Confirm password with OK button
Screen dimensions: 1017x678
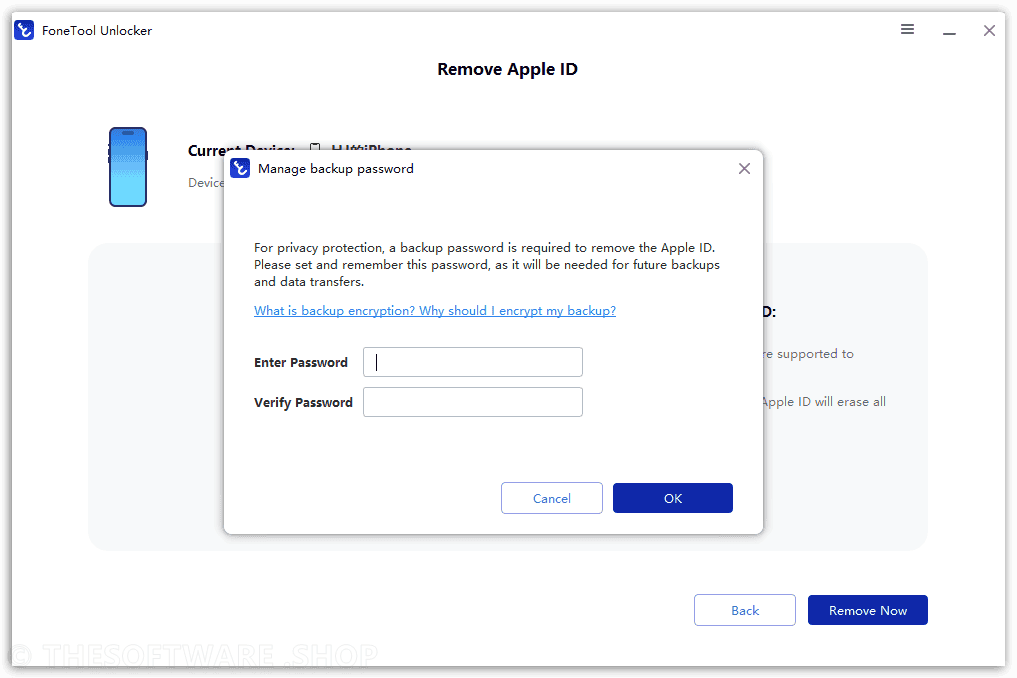673,498
